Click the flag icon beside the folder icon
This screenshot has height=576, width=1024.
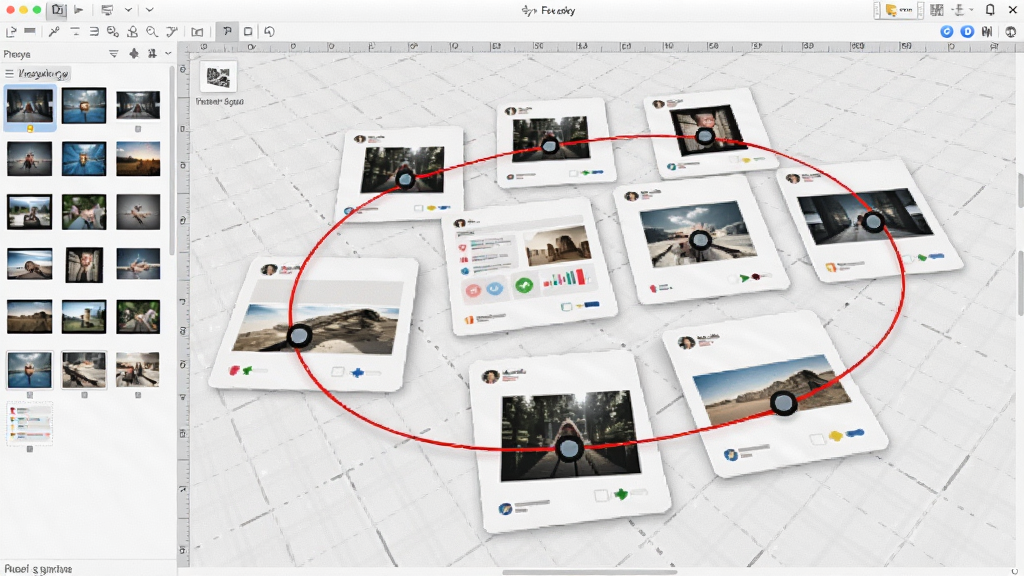pyautogui.click(x=79, y=10)
